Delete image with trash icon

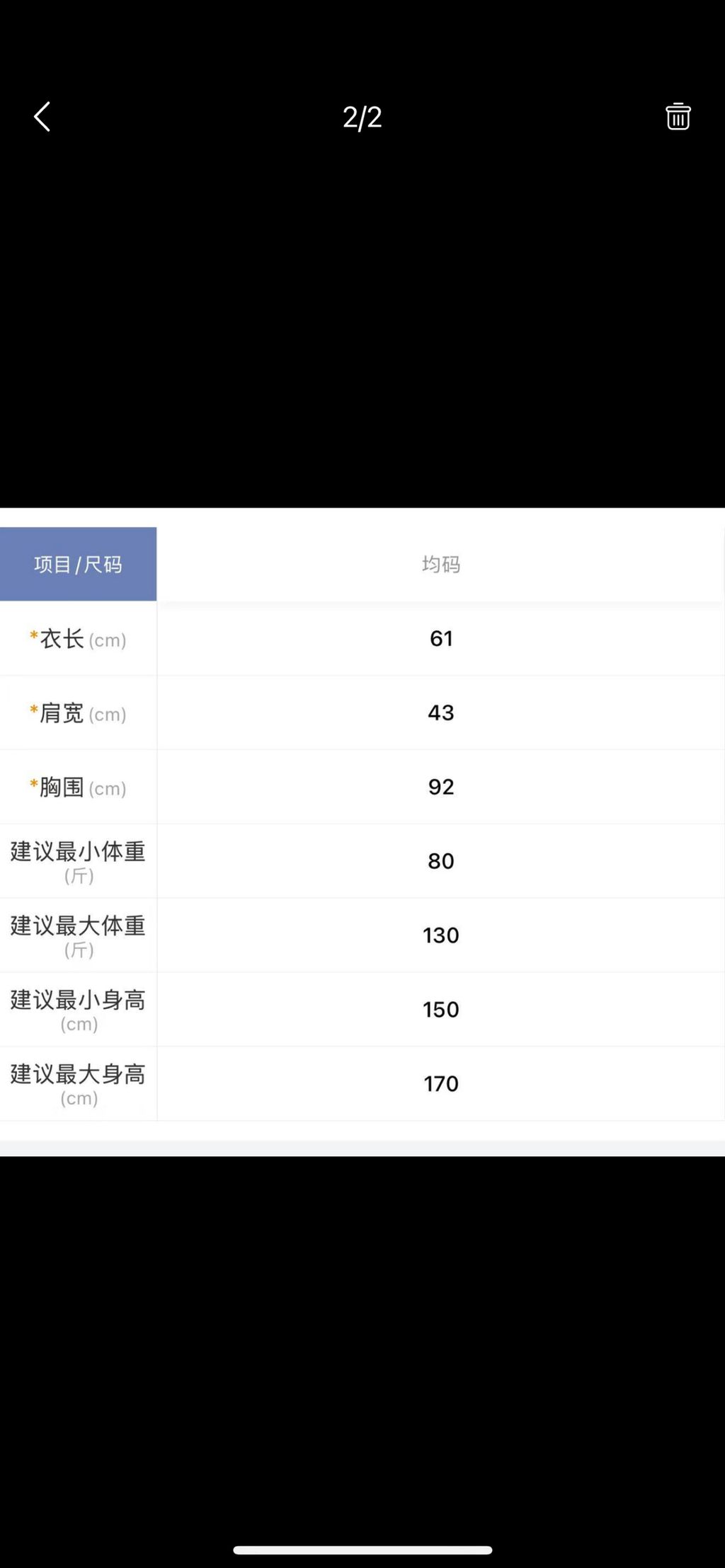pos(678,117)
